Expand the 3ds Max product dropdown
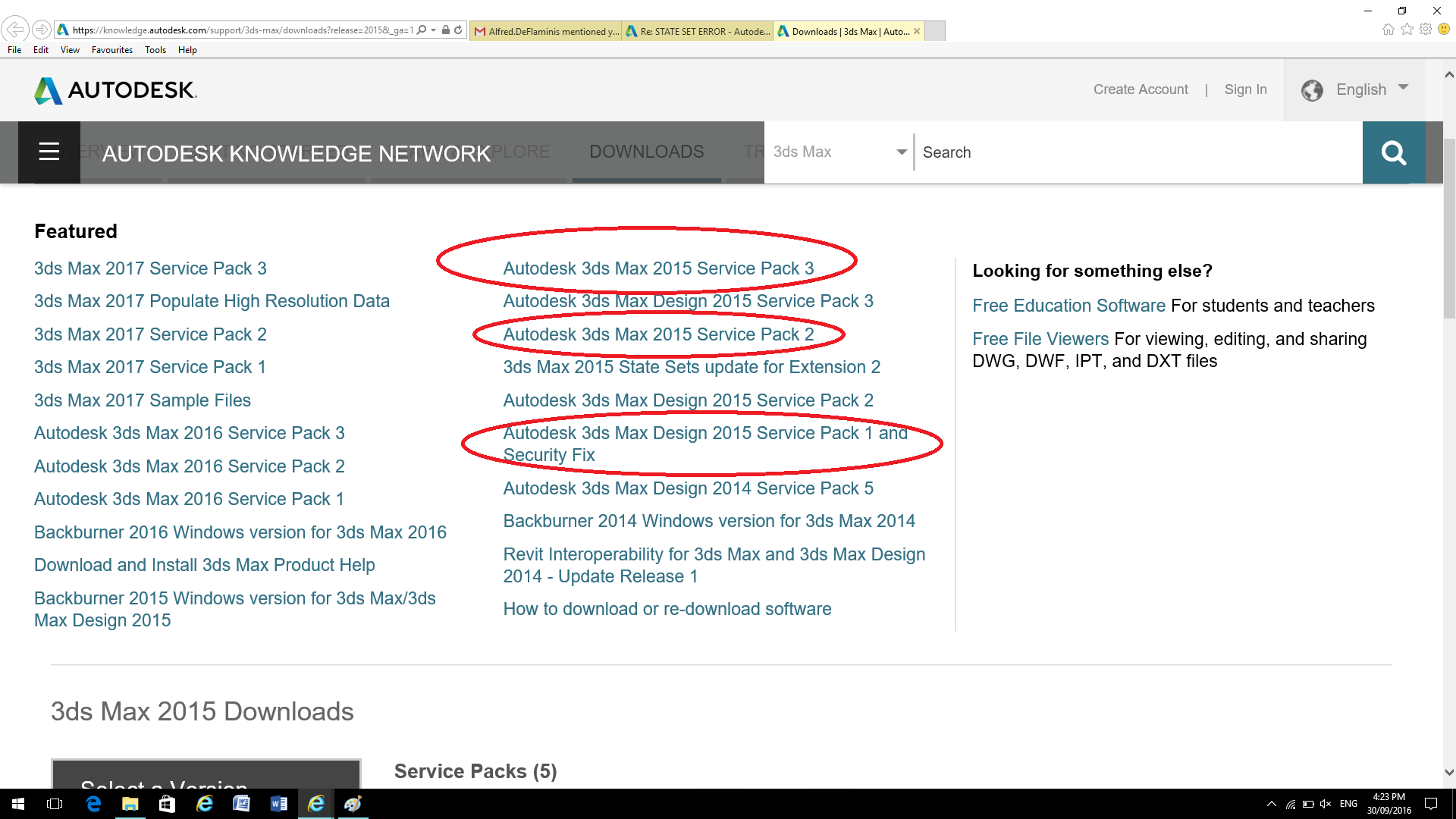The height and width of the screenshot is (819, 1456). click(901, 152)
